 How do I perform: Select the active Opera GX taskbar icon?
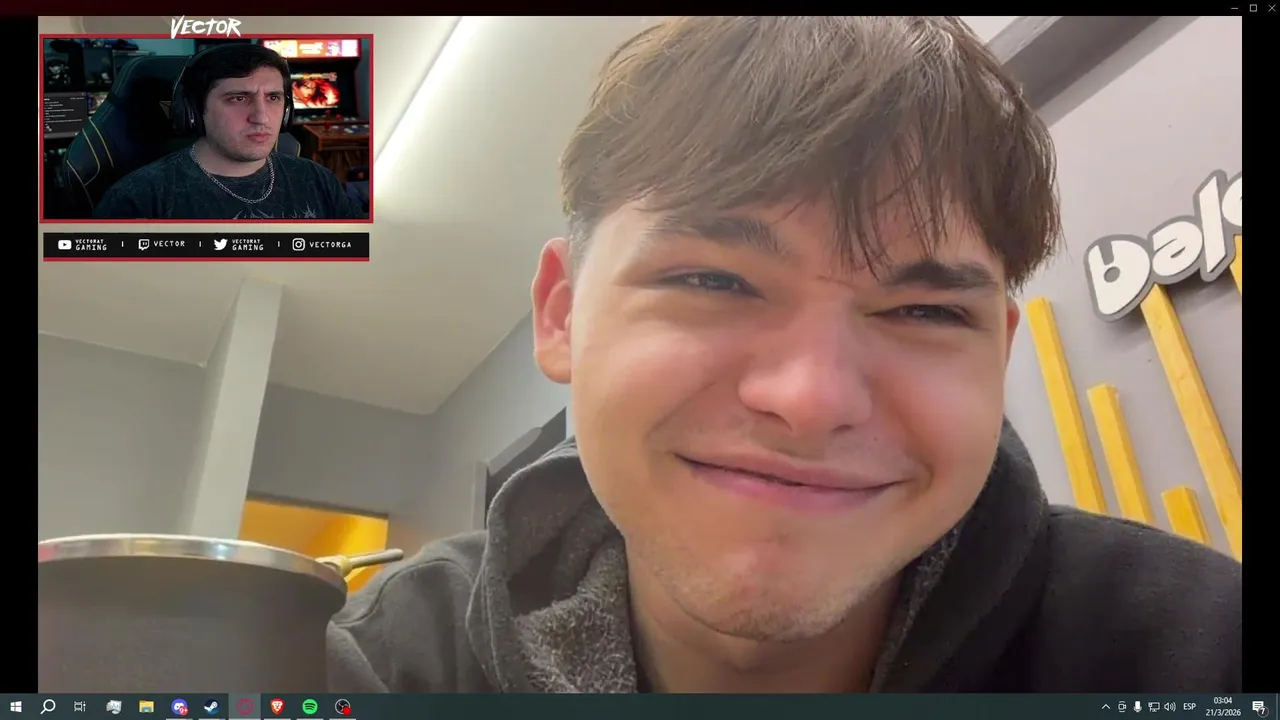tap(244, 707)
